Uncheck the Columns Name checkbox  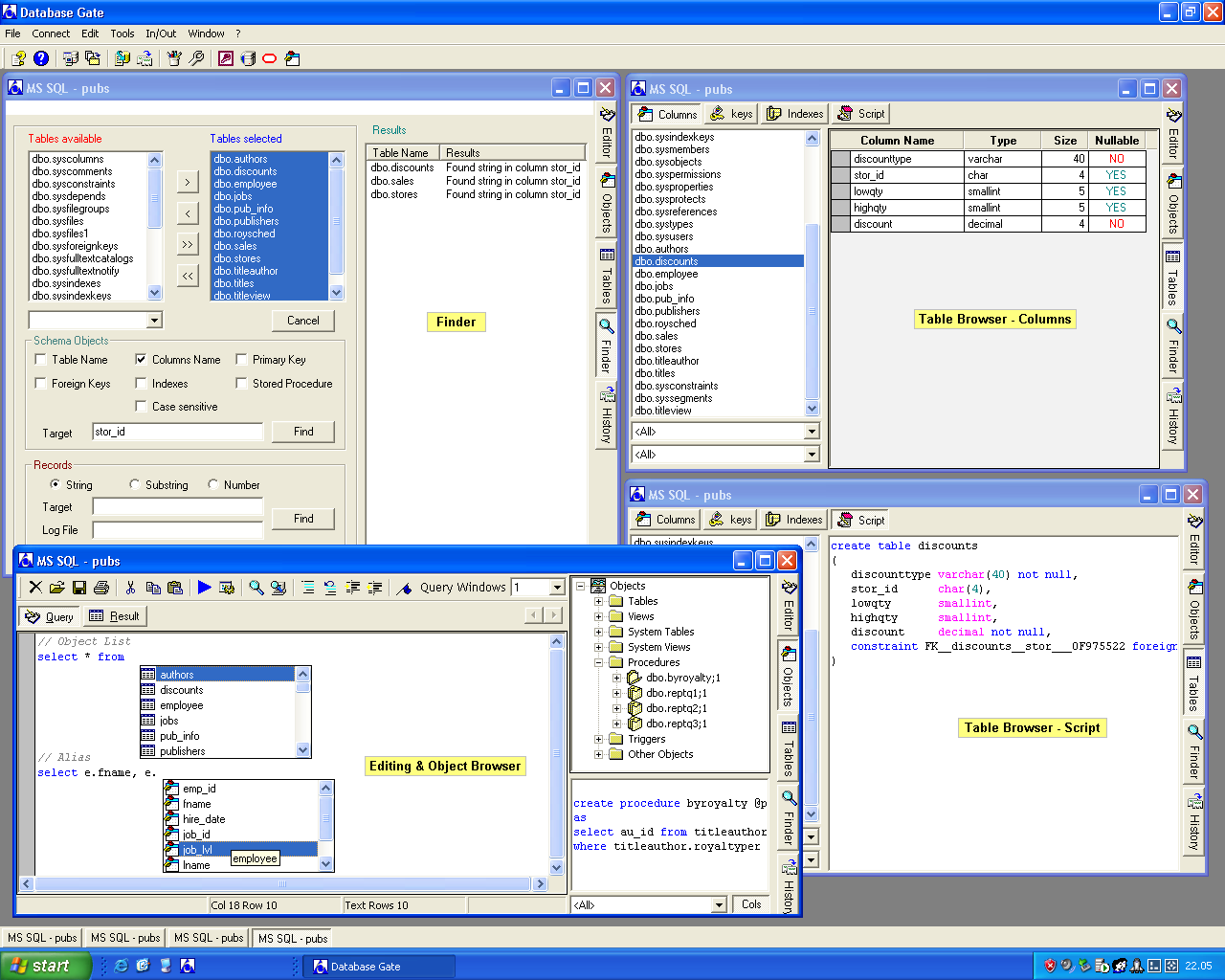pos(141,360)
